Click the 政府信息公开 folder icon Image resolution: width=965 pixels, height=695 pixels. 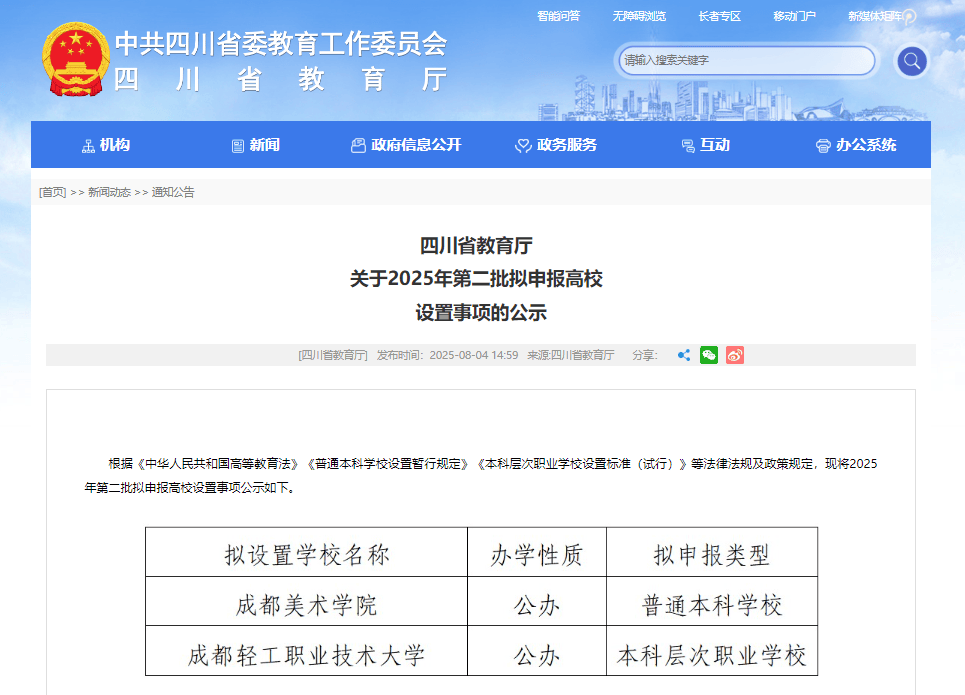[x=358, y=146]
